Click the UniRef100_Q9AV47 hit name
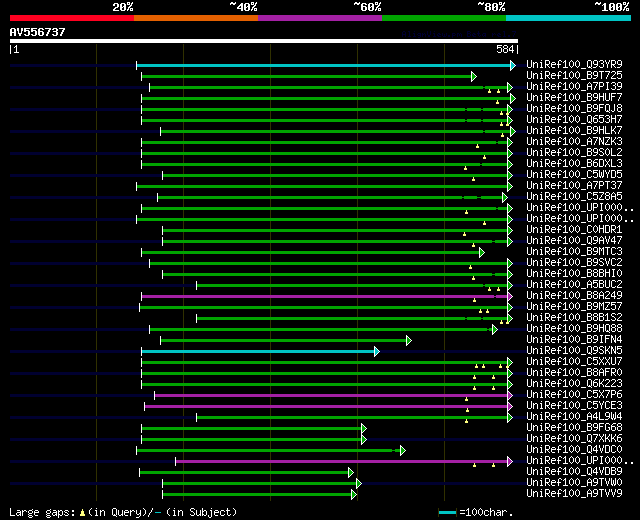 point(574,241)
